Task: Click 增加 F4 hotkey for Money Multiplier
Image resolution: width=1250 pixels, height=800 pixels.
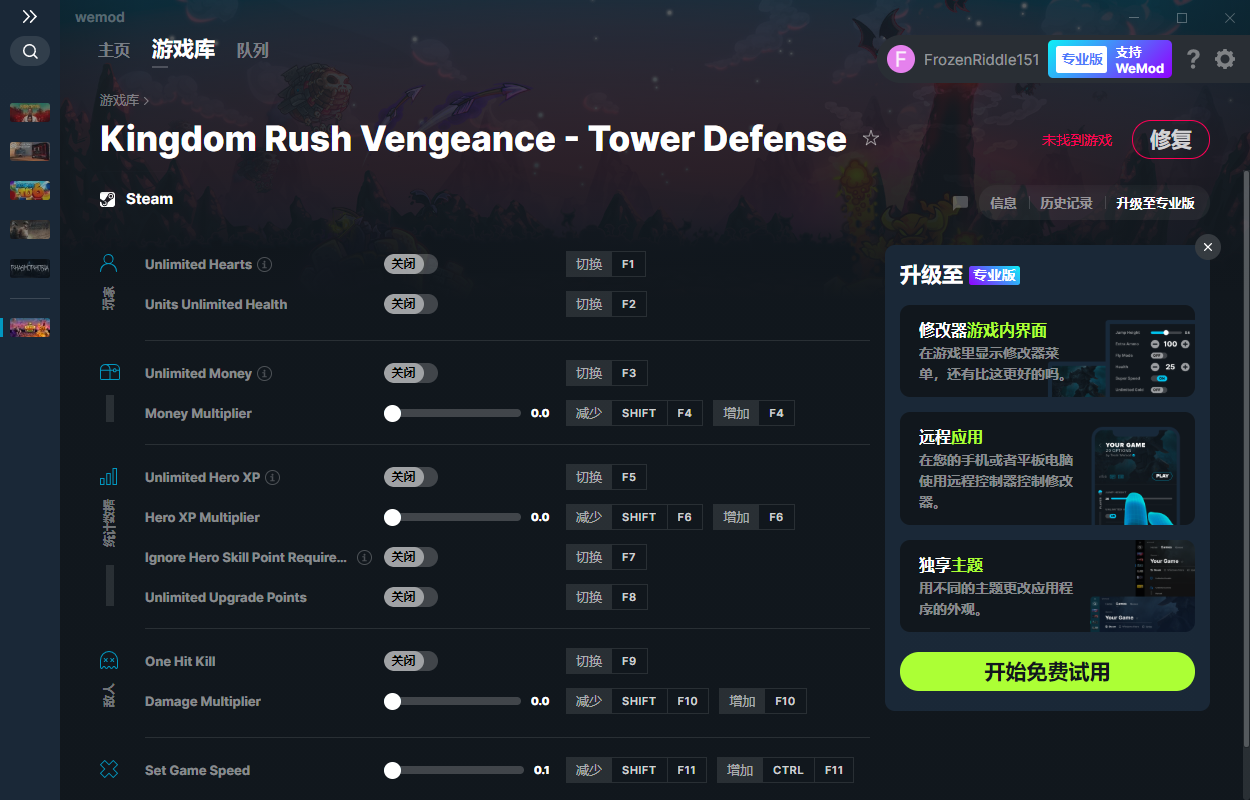Action: tap(753, 413)
